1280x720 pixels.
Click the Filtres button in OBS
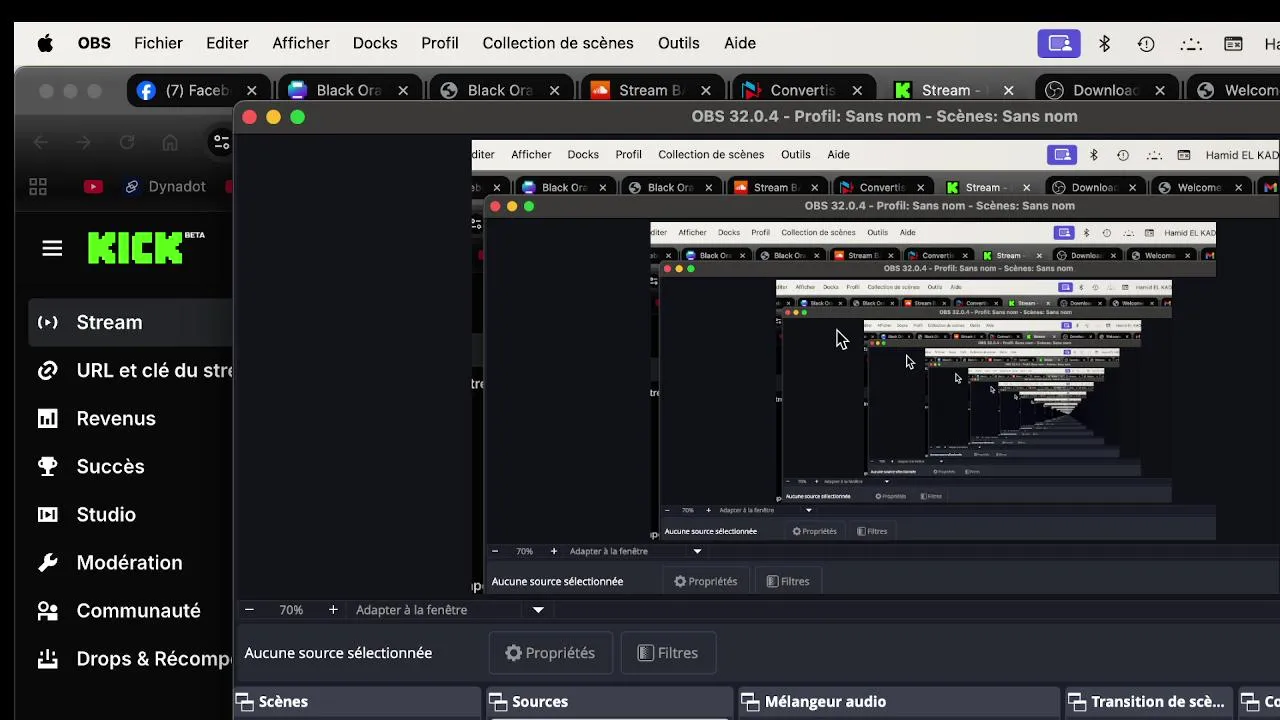pos(667,653)
